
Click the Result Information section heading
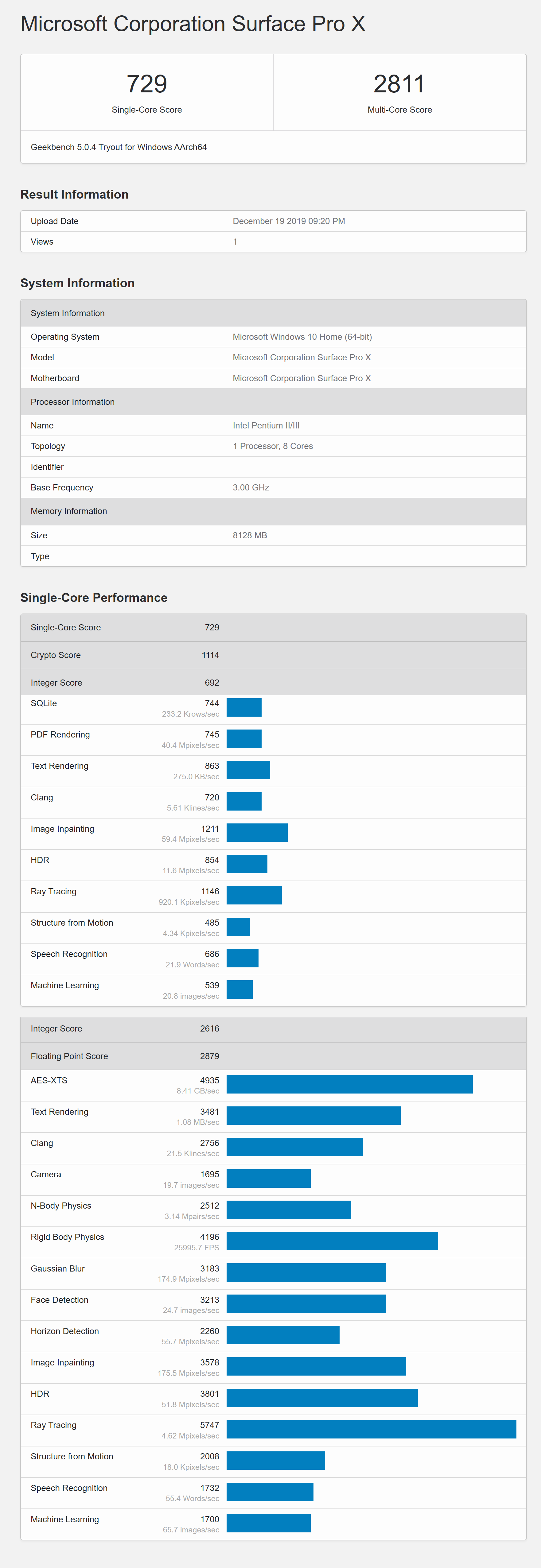[74, 194]
